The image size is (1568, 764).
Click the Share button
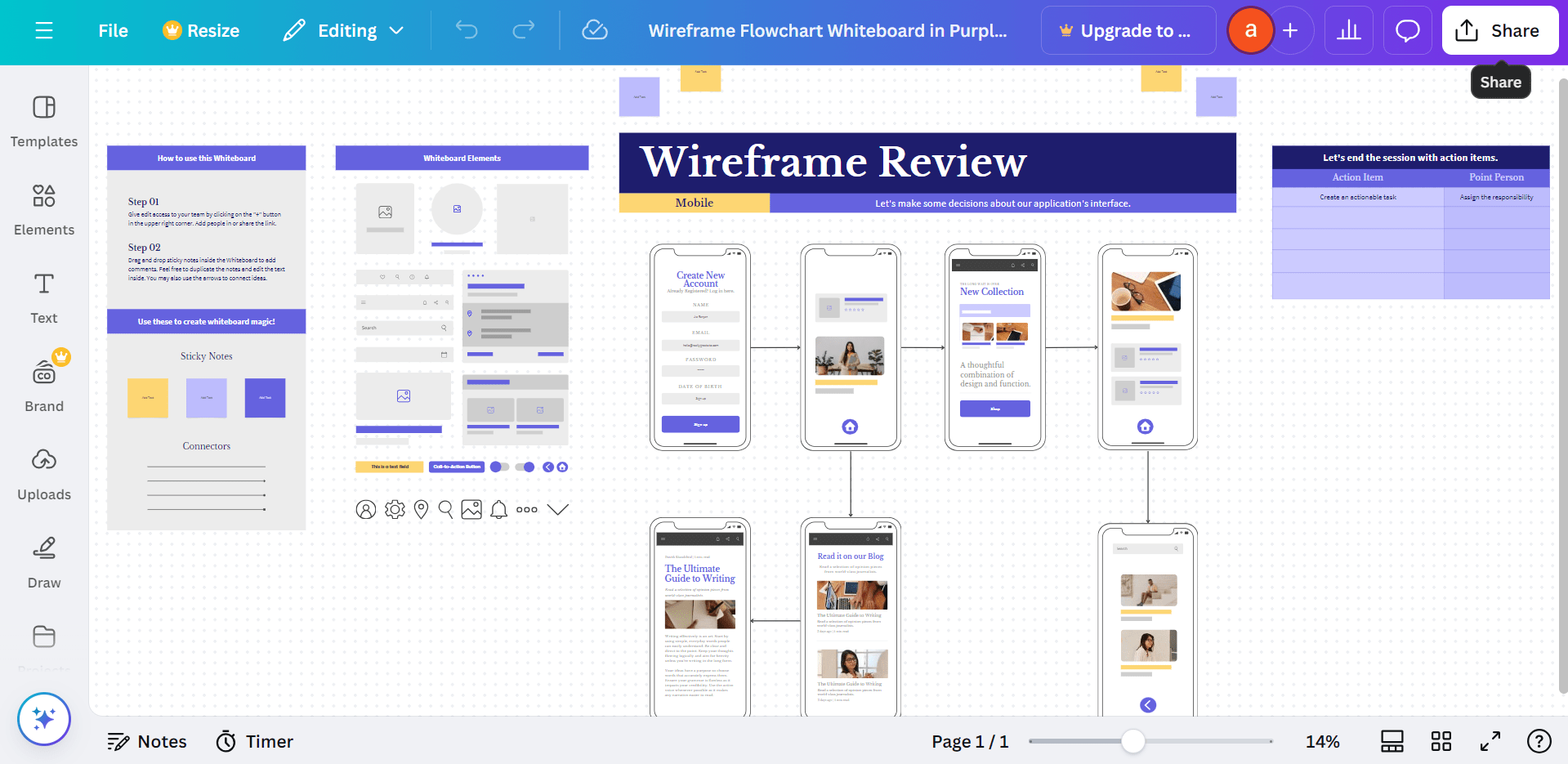(x=1499, y=31)
